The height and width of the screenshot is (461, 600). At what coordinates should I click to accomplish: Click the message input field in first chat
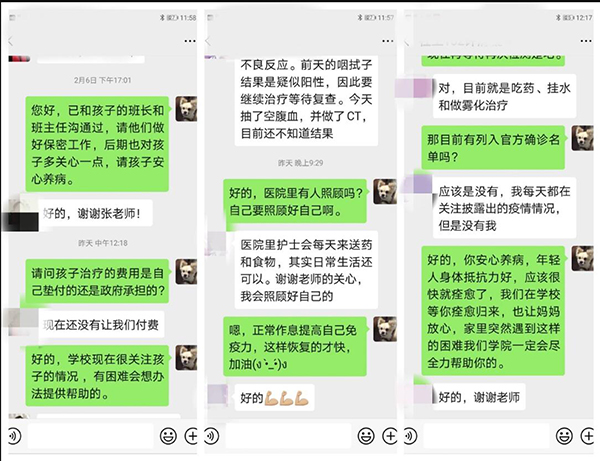pos(91,436)
